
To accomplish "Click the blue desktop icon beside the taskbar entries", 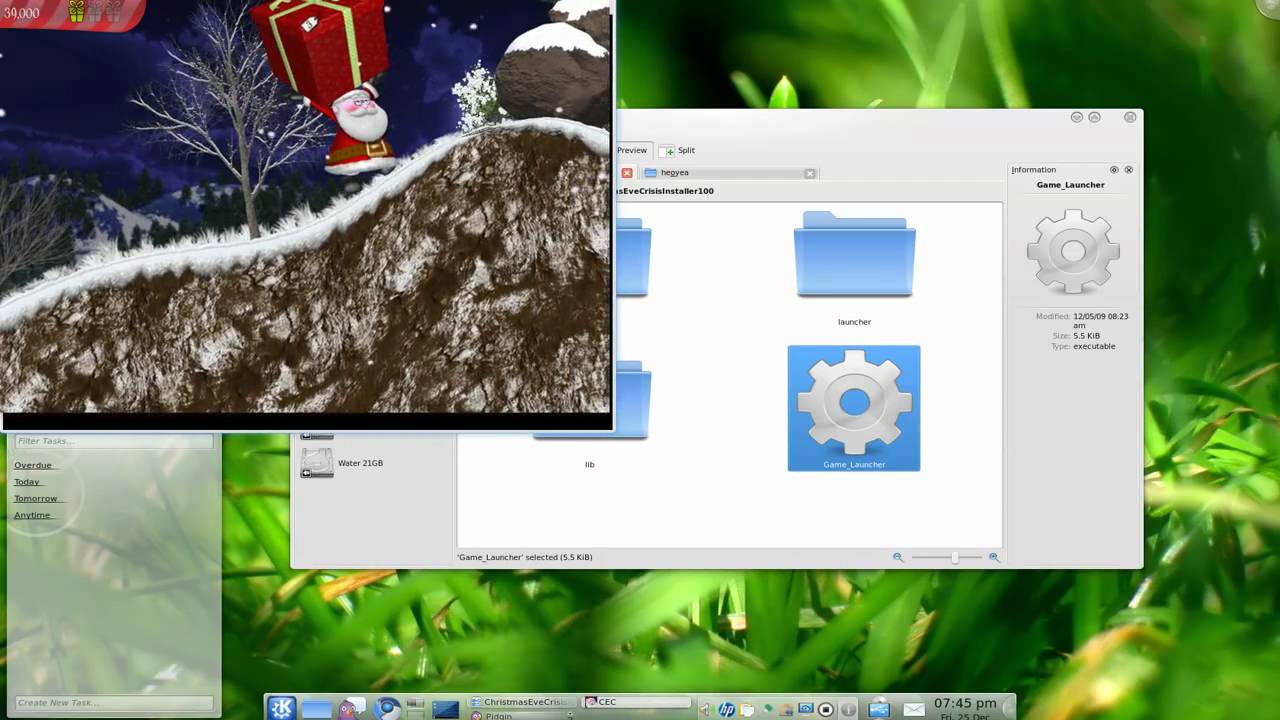I will coord(446,709).
